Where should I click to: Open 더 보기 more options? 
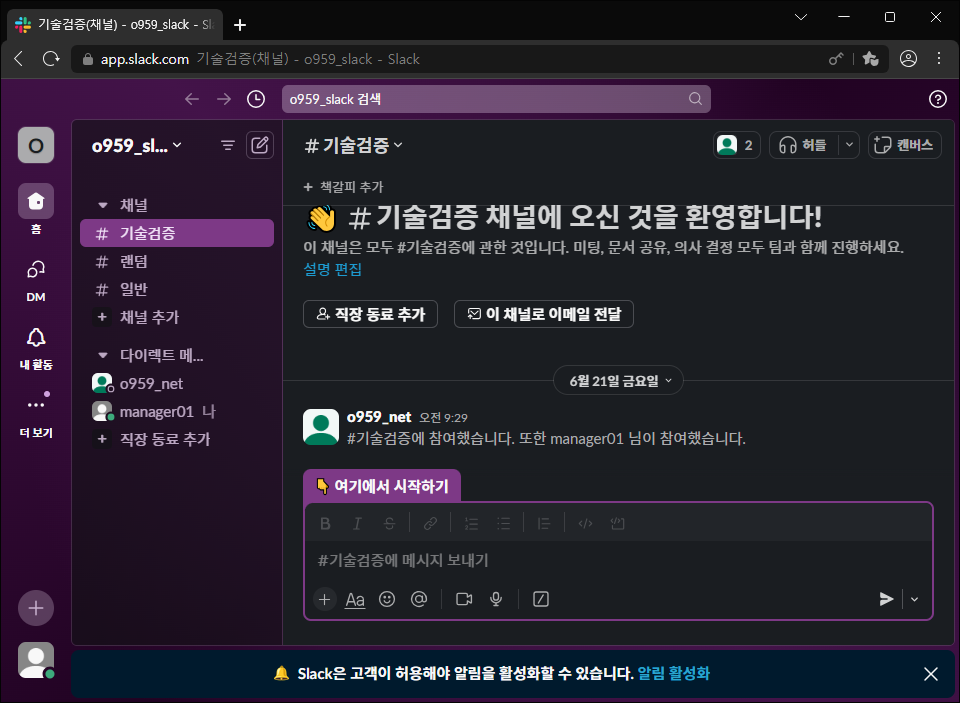tap(36, 416)
